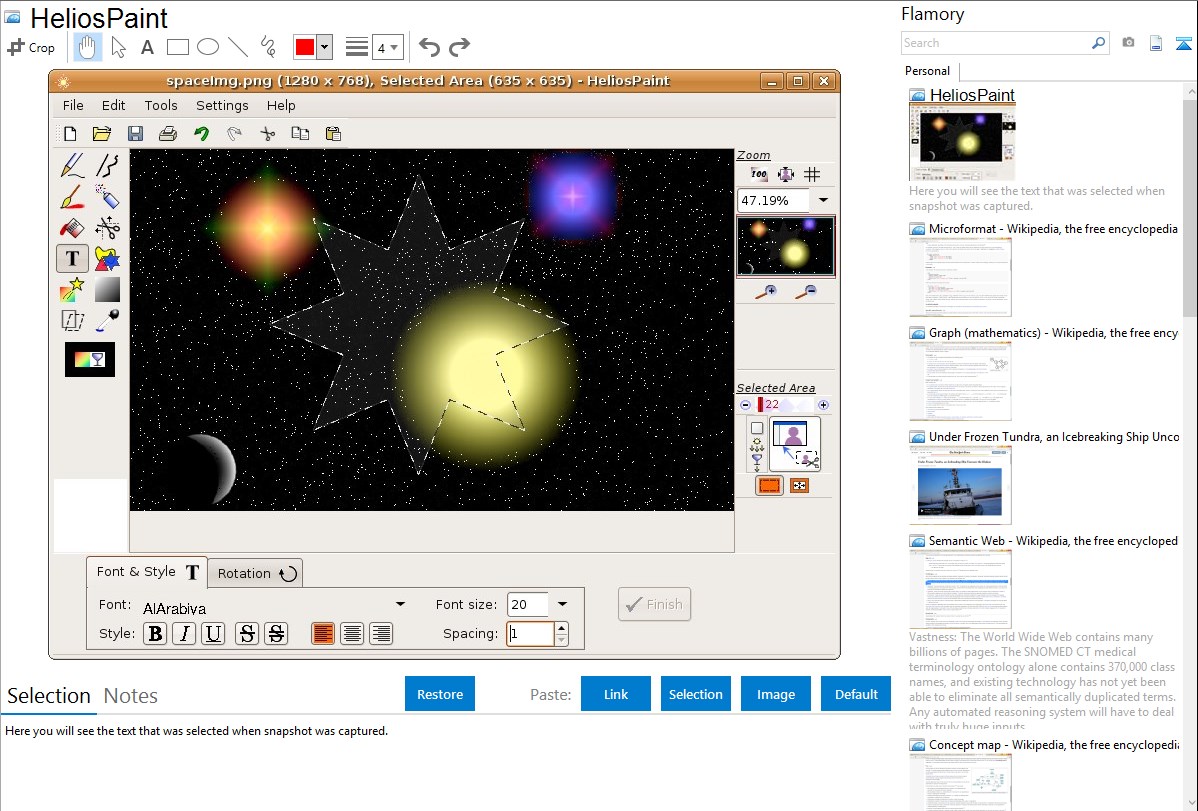This screenshot has width=1198, height=811.
Task: Select the magic wand effects tool
Action: 73,290
